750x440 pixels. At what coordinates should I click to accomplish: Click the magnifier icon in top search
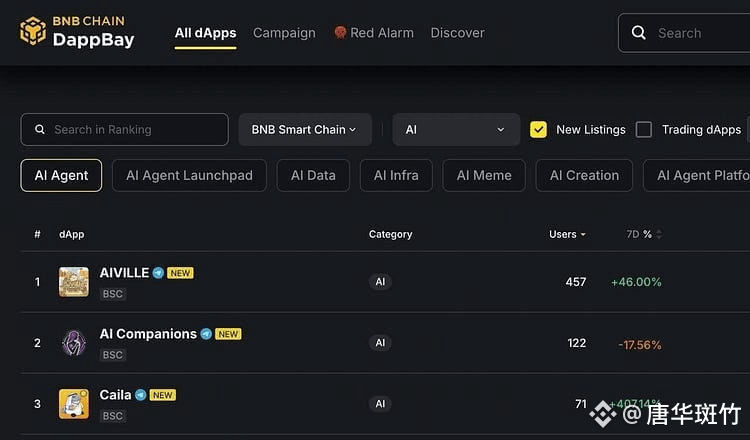639,33
